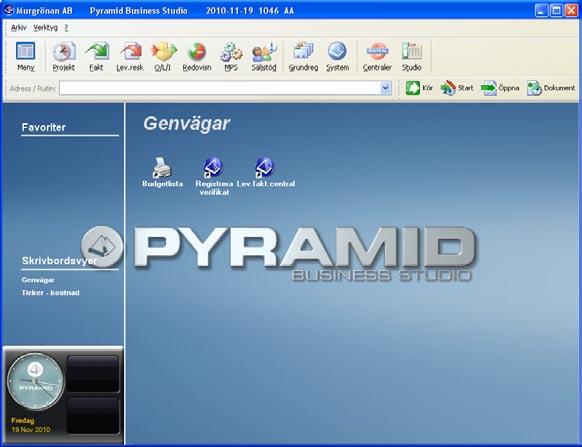Open the System module icon
Viewport: 582px width, 447px height.
click(x=337, y=56)
